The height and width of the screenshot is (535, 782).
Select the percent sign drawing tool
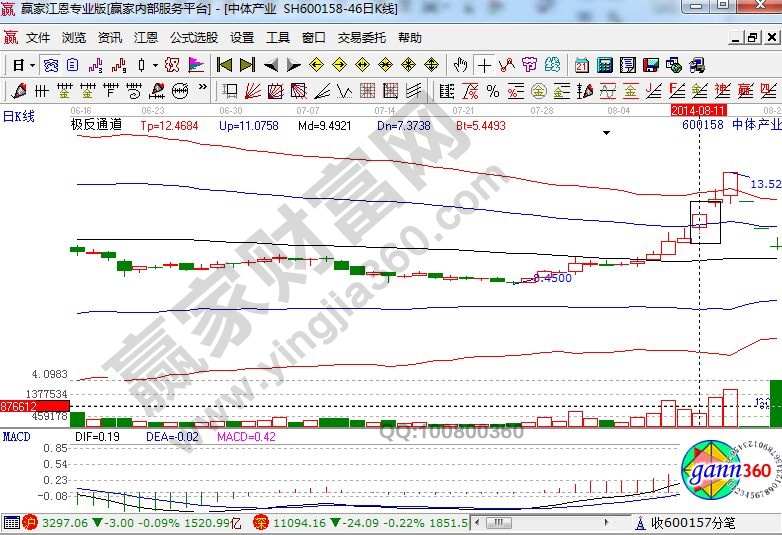492,91
